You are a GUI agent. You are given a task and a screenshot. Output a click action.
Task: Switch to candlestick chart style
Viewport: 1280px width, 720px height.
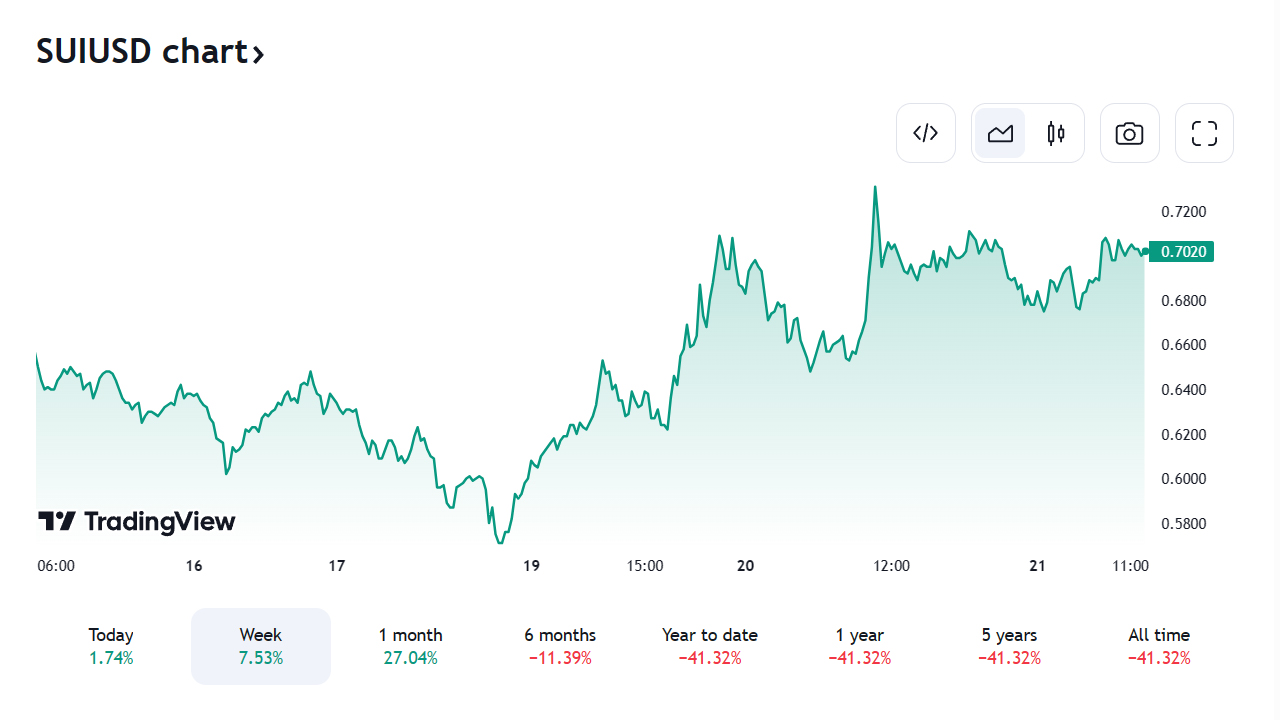point(1056,133)
